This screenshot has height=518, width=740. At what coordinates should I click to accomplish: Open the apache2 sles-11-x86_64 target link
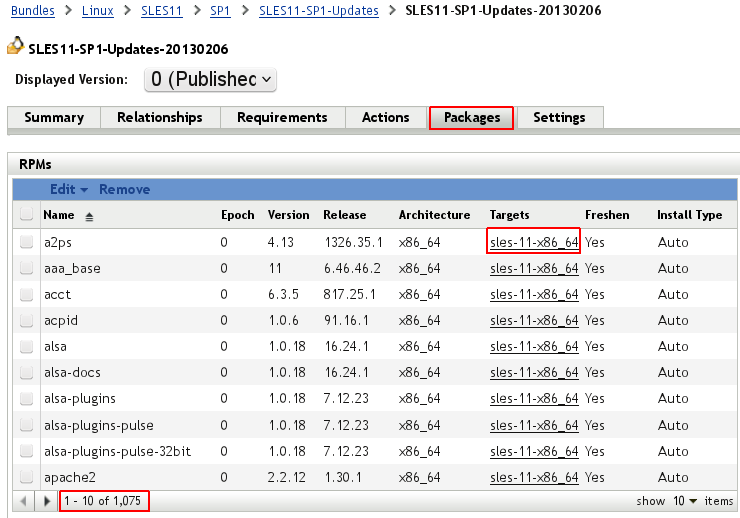tap(534, 477)
